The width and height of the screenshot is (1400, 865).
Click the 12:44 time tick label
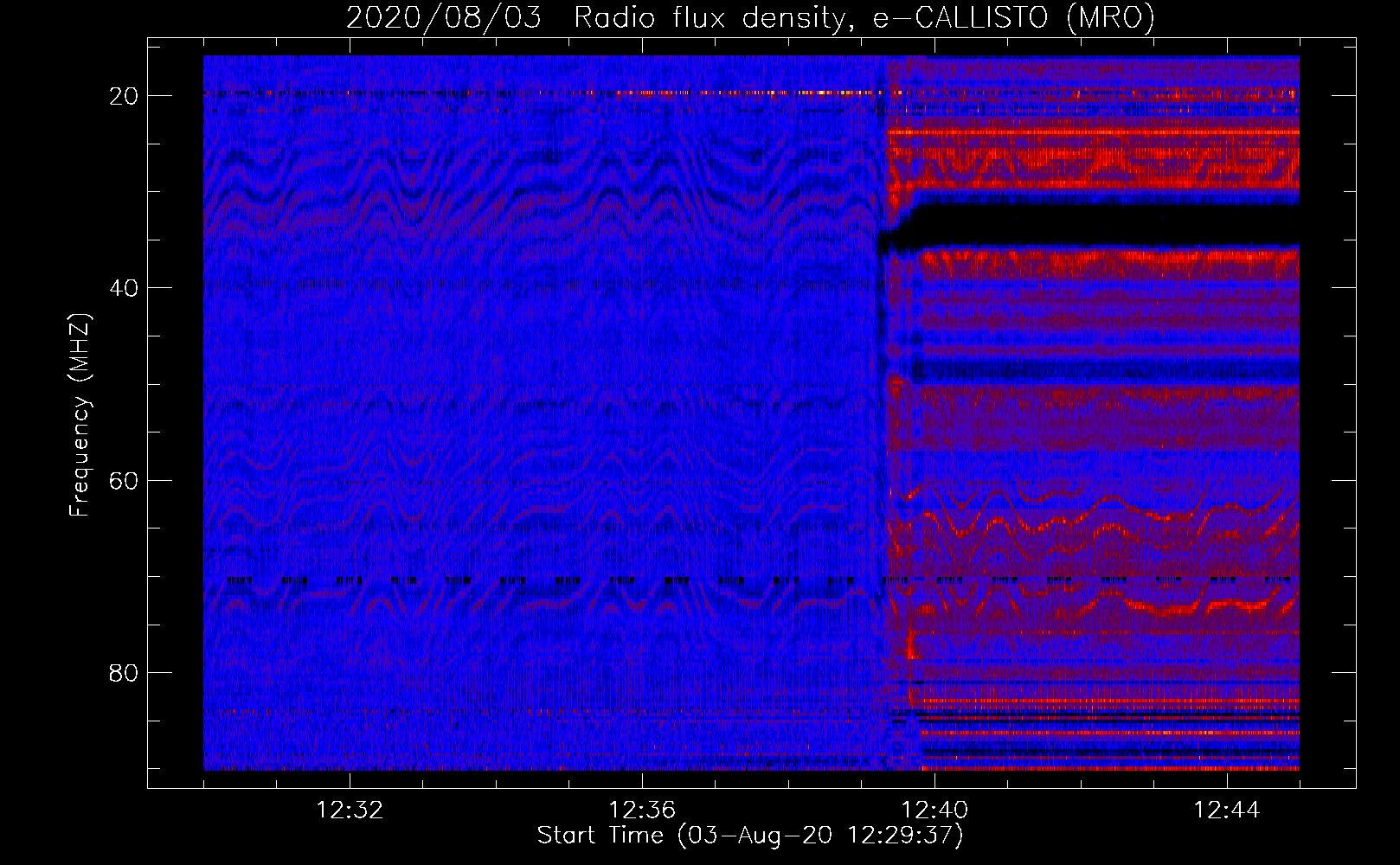pyautogui.click(x=1227, y=811)
